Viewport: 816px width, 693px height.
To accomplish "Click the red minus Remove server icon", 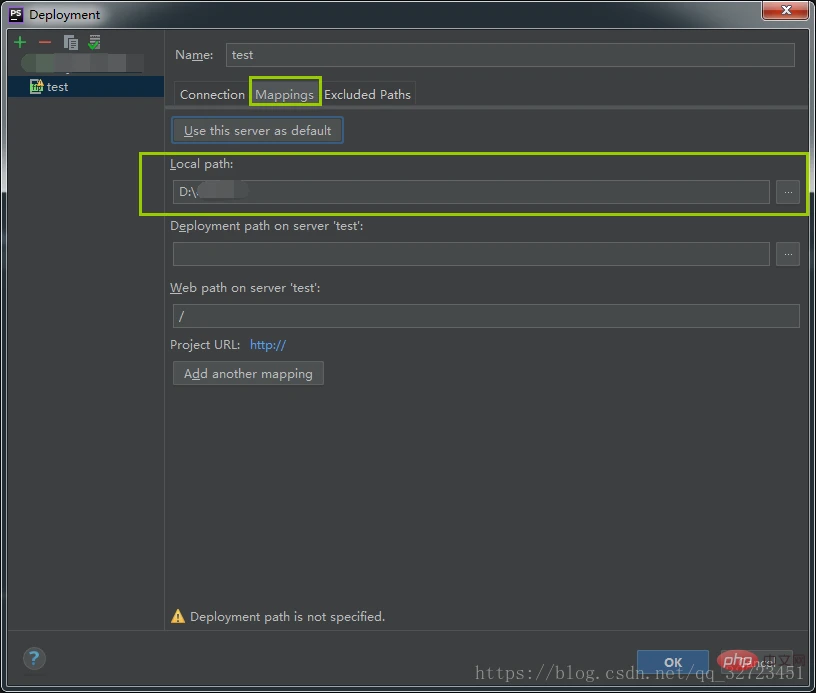I will point(45,42).
